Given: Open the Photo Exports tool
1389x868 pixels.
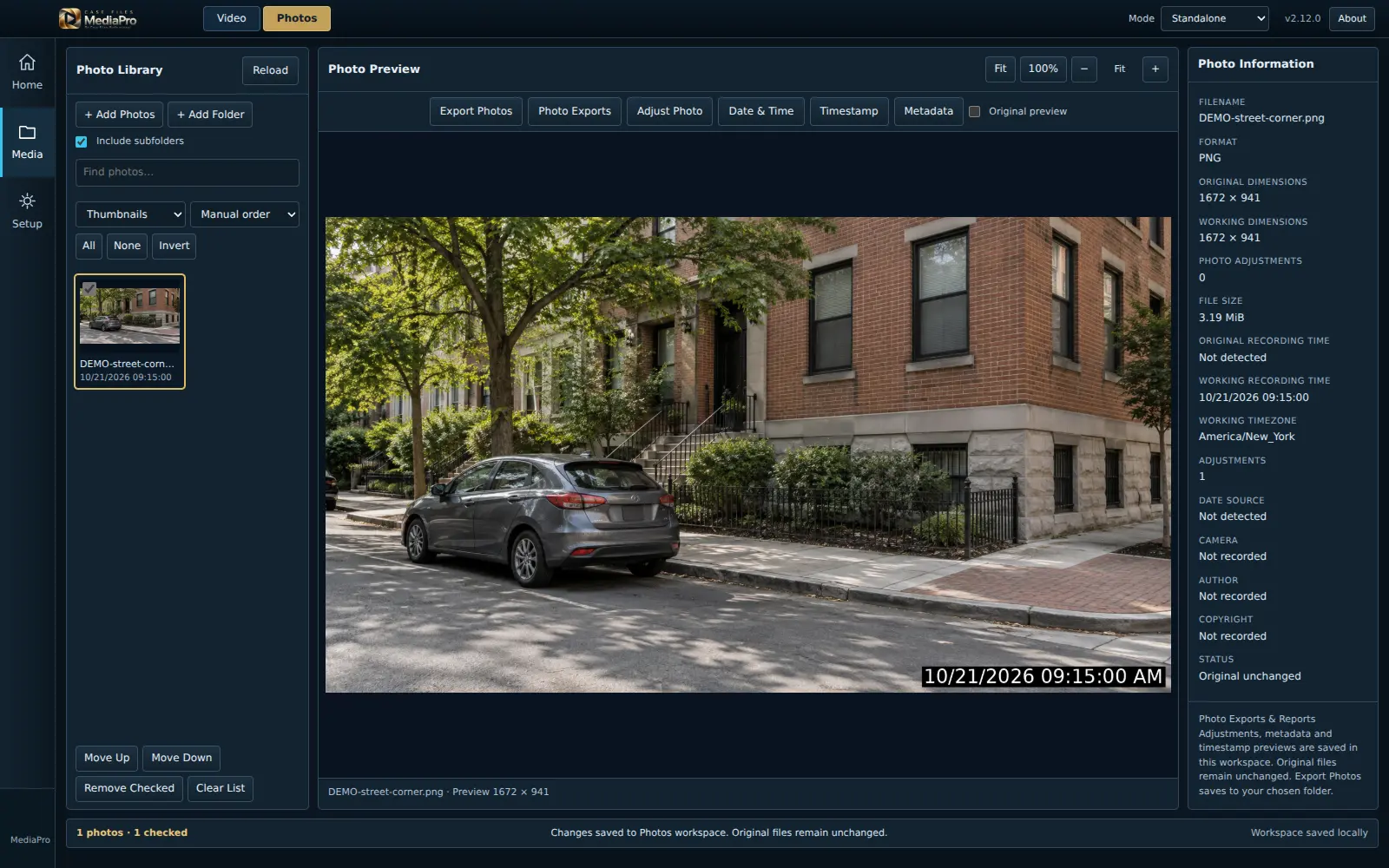Looking at the screenshot, I should (x=575, y=111).
